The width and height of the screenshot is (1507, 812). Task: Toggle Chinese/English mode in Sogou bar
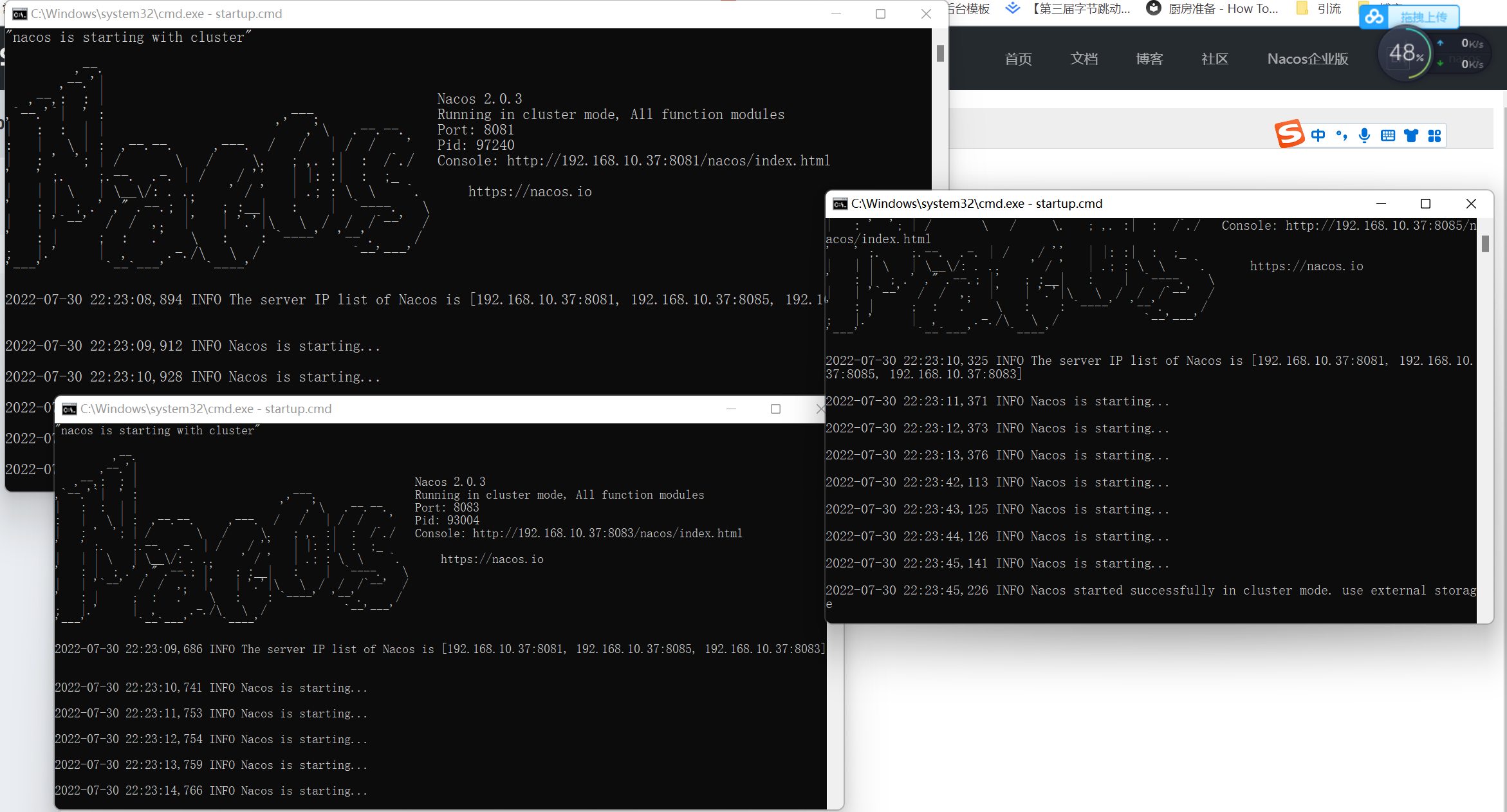coord(1318,135)
